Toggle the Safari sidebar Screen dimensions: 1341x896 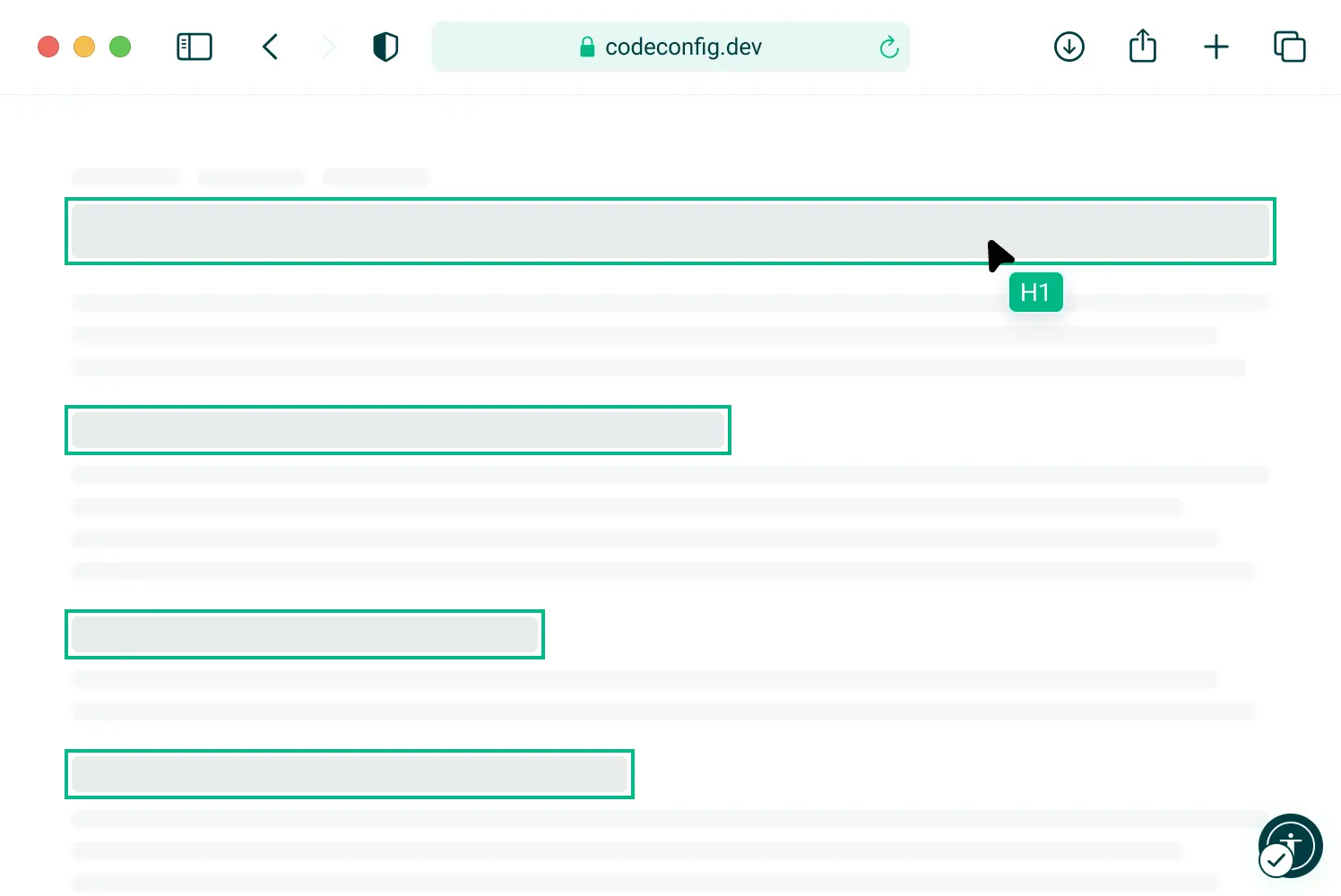click(195, 47)
